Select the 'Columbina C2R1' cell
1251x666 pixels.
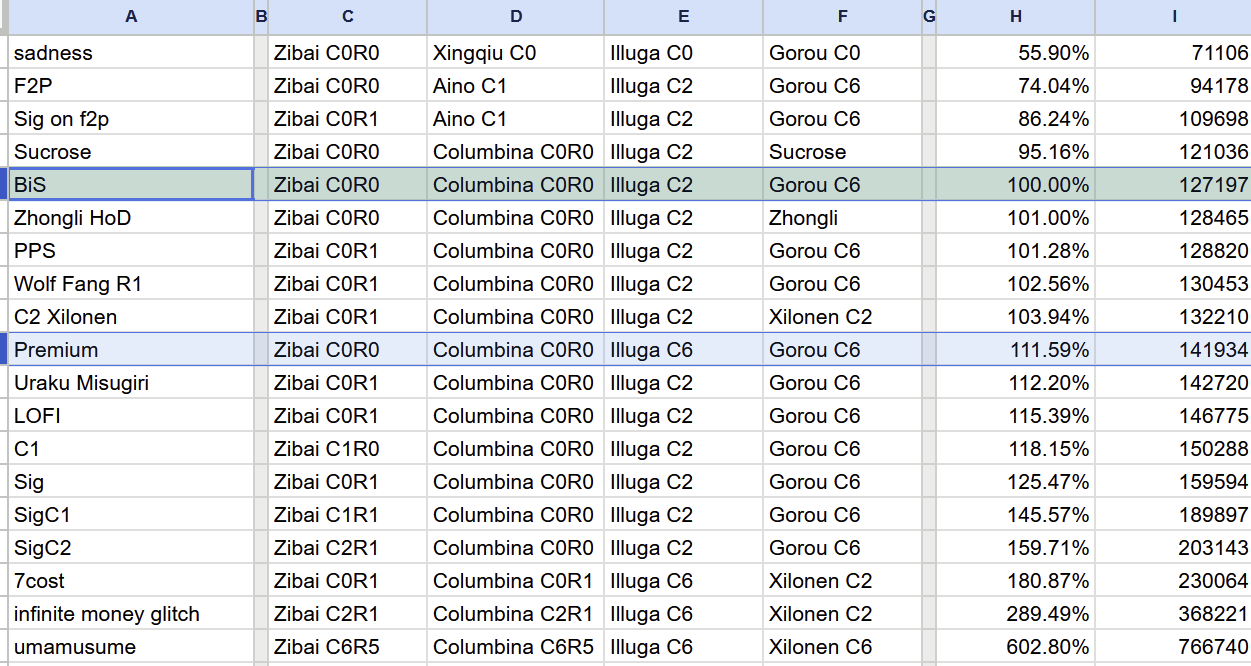point(513,614)
